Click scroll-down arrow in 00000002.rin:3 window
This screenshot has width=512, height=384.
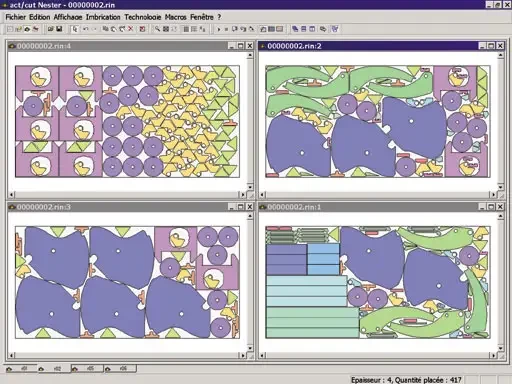(x=250, y=348)
